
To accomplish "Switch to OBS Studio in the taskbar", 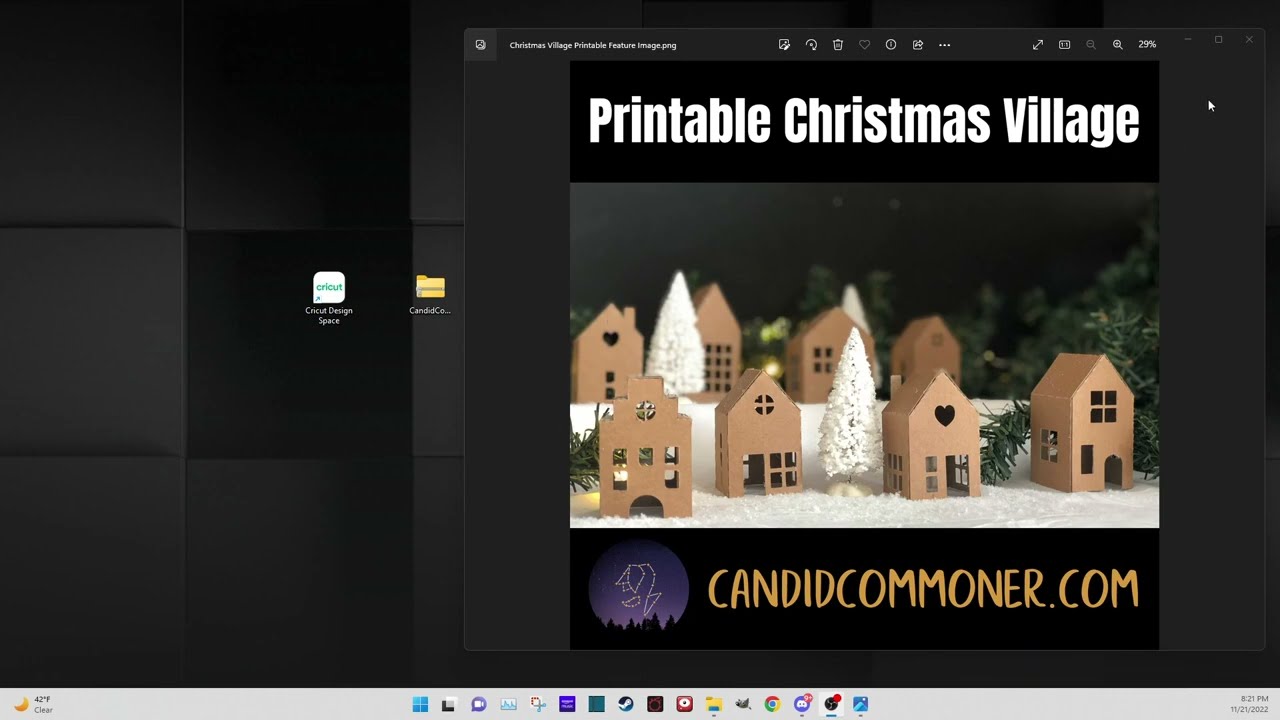I will (x=831, y=704).
